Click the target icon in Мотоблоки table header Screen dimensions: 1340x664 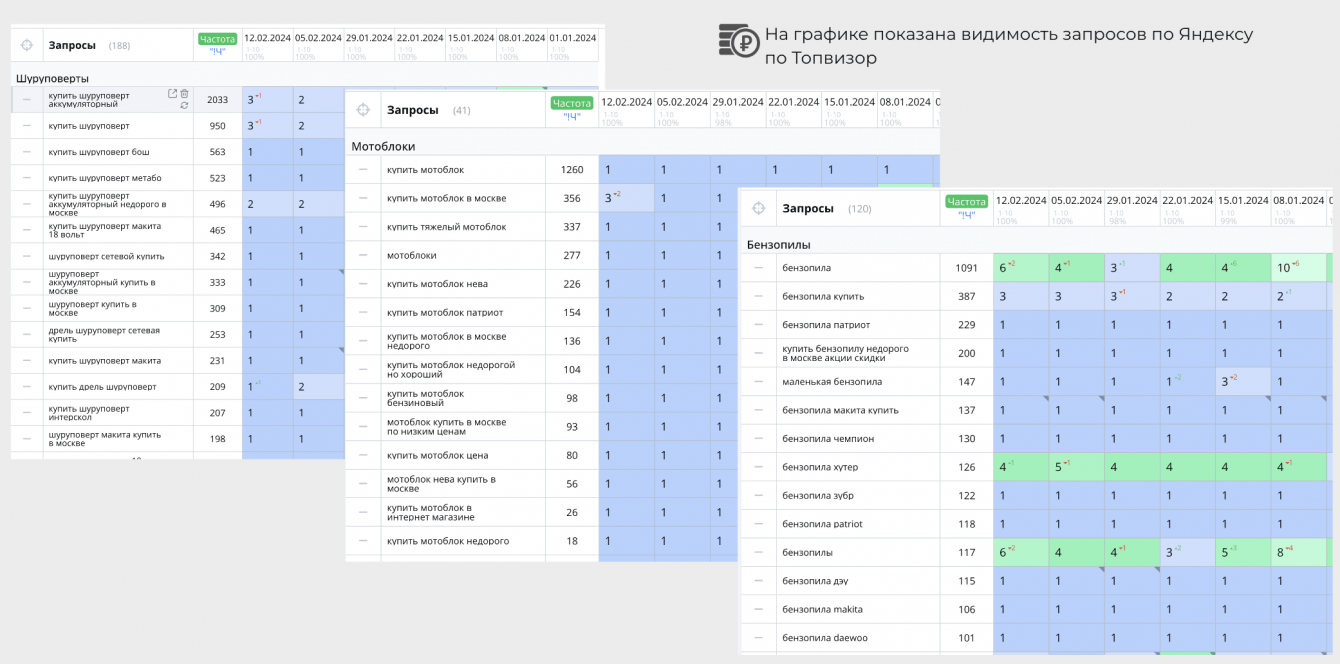click(363, 109)
